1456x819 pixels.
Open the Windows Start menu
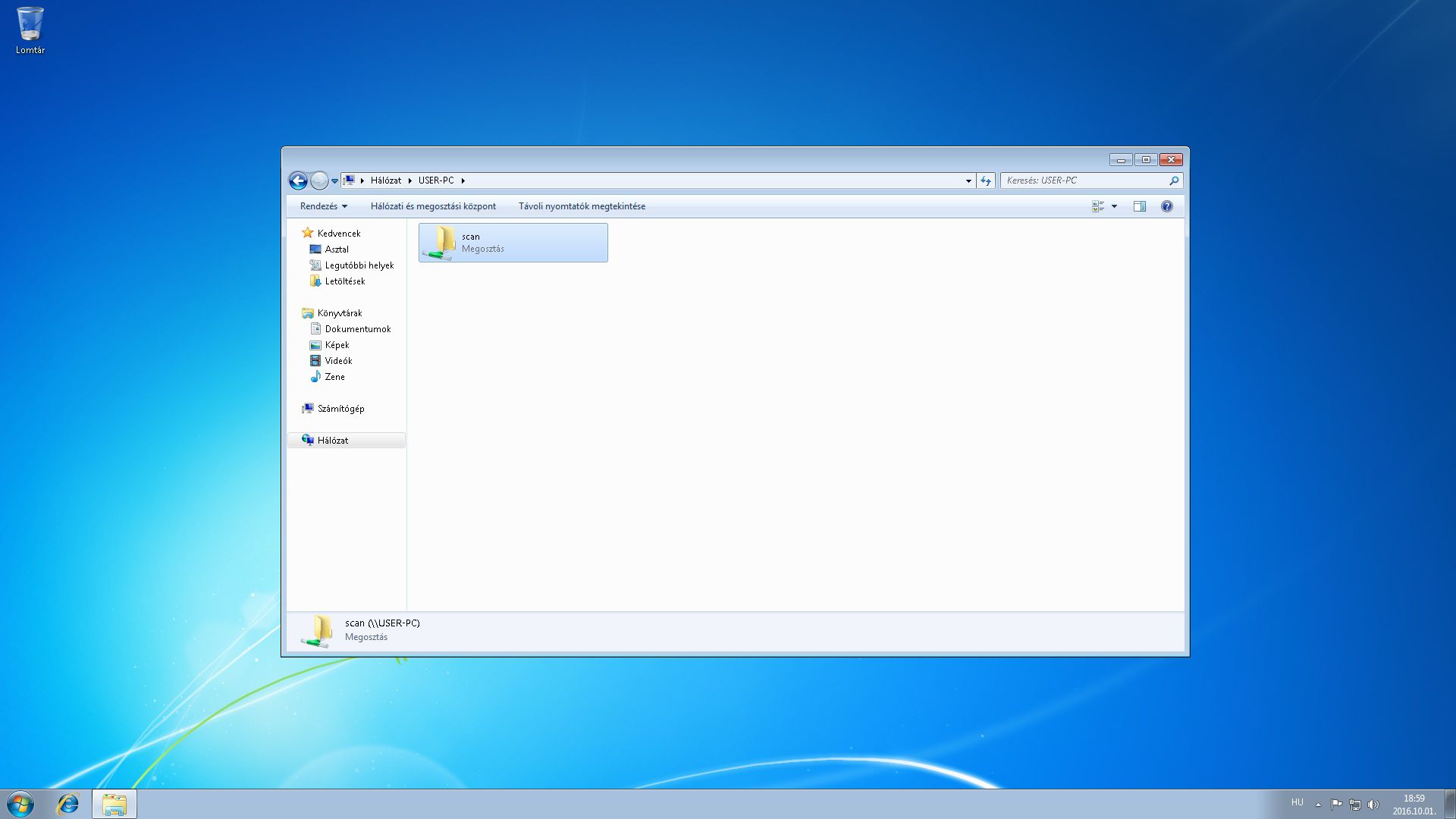coord(20,804)
